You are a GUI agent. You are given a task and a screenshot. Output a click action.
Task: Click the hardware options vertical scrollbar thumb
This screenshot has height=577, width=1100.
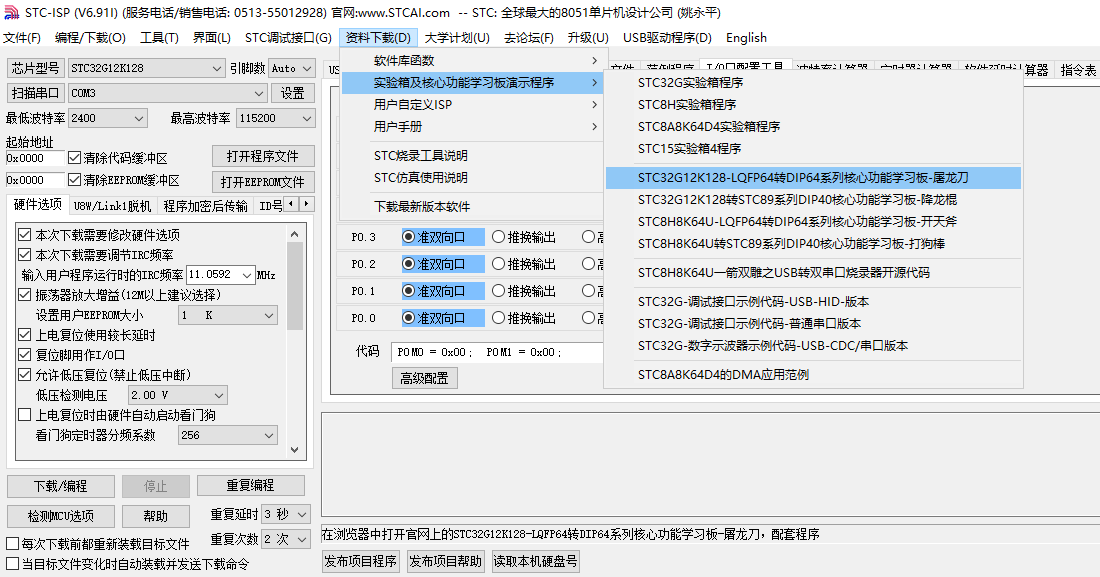click(x=295, y=286)
